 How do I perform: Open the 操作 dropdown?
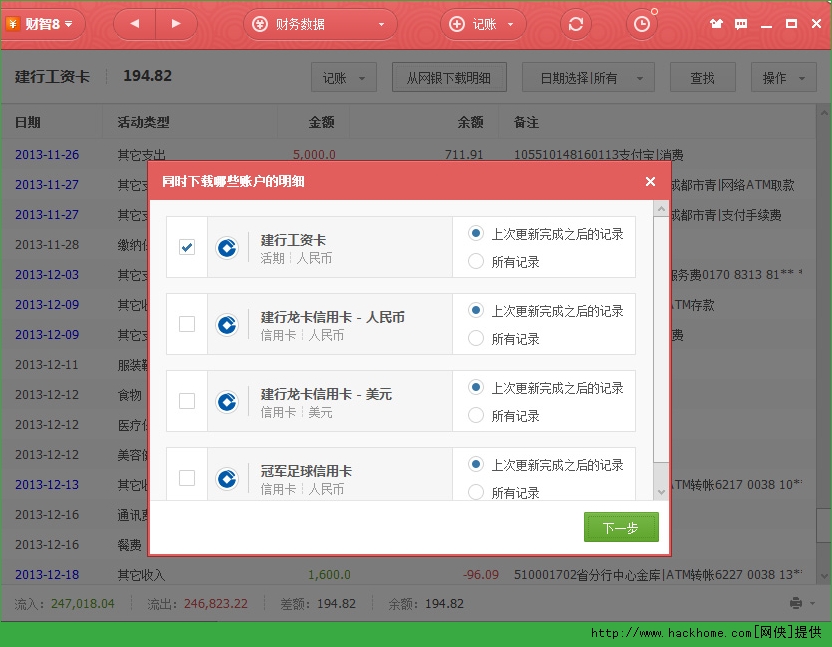[x=783, y=77]
